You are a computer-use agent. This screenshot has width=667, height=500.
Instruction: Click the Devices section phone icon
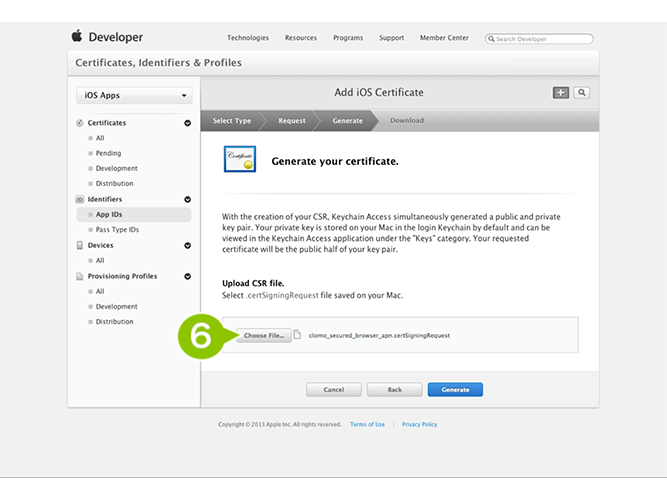[x=80, y=245]
